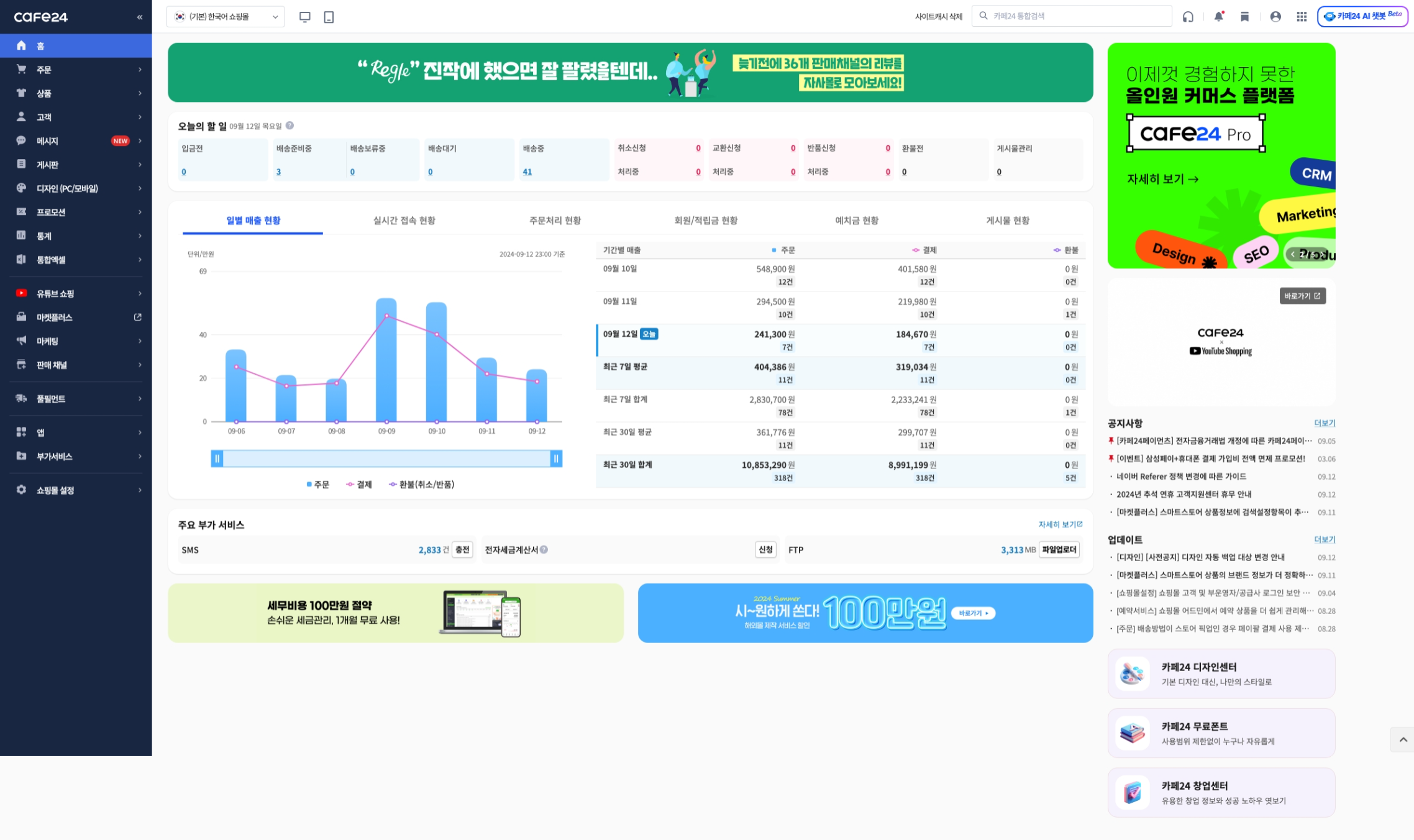Viewport: 1414px width, 840px height.
Task: Switch to the 회원/적립금 현황 tab
Action: pyautogui.click(x=706, y=221)
